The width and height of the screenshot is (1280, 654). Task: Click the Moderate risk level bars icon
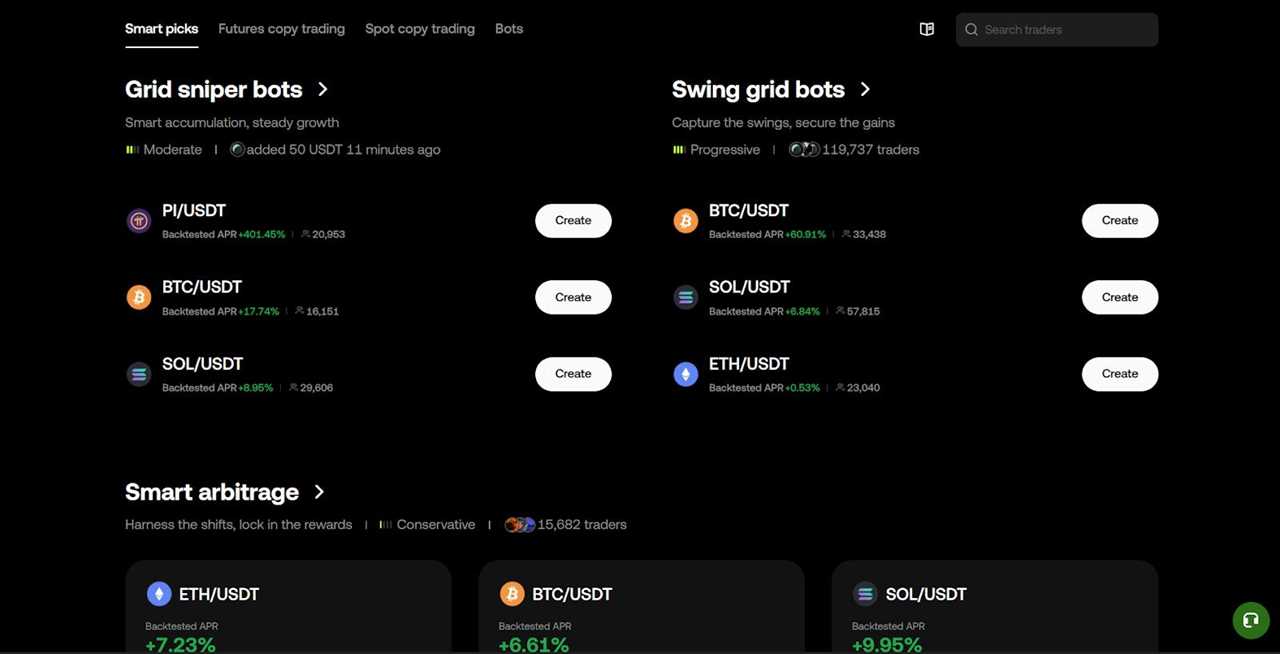pyautogui.click(x=132, y=149)
